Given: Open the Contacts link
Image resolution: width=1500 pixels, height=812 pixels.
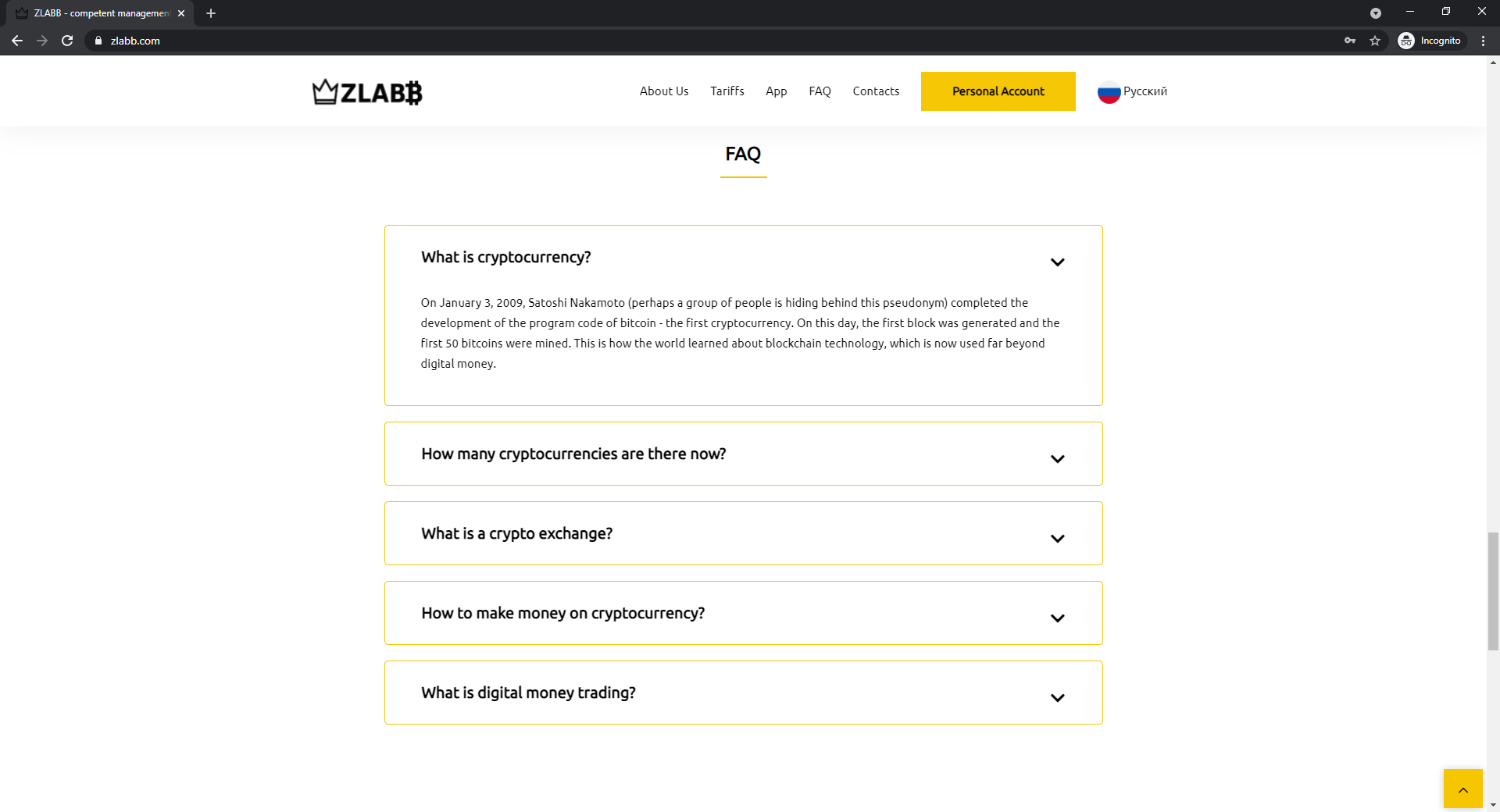Looking at the screenshot, I should (876, 91).
